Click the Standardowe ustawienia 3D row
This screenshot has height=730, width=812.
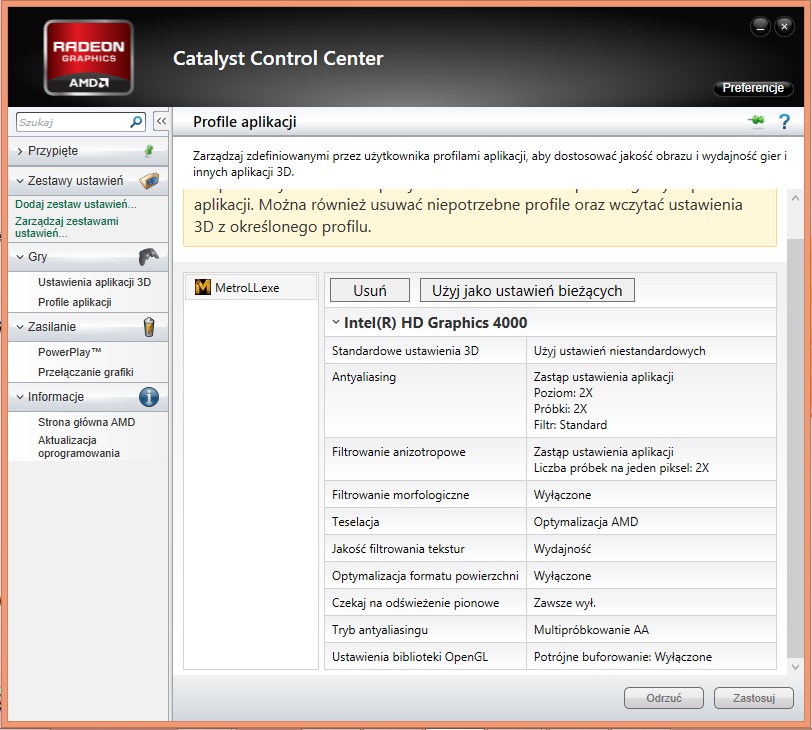pos(550,351)
